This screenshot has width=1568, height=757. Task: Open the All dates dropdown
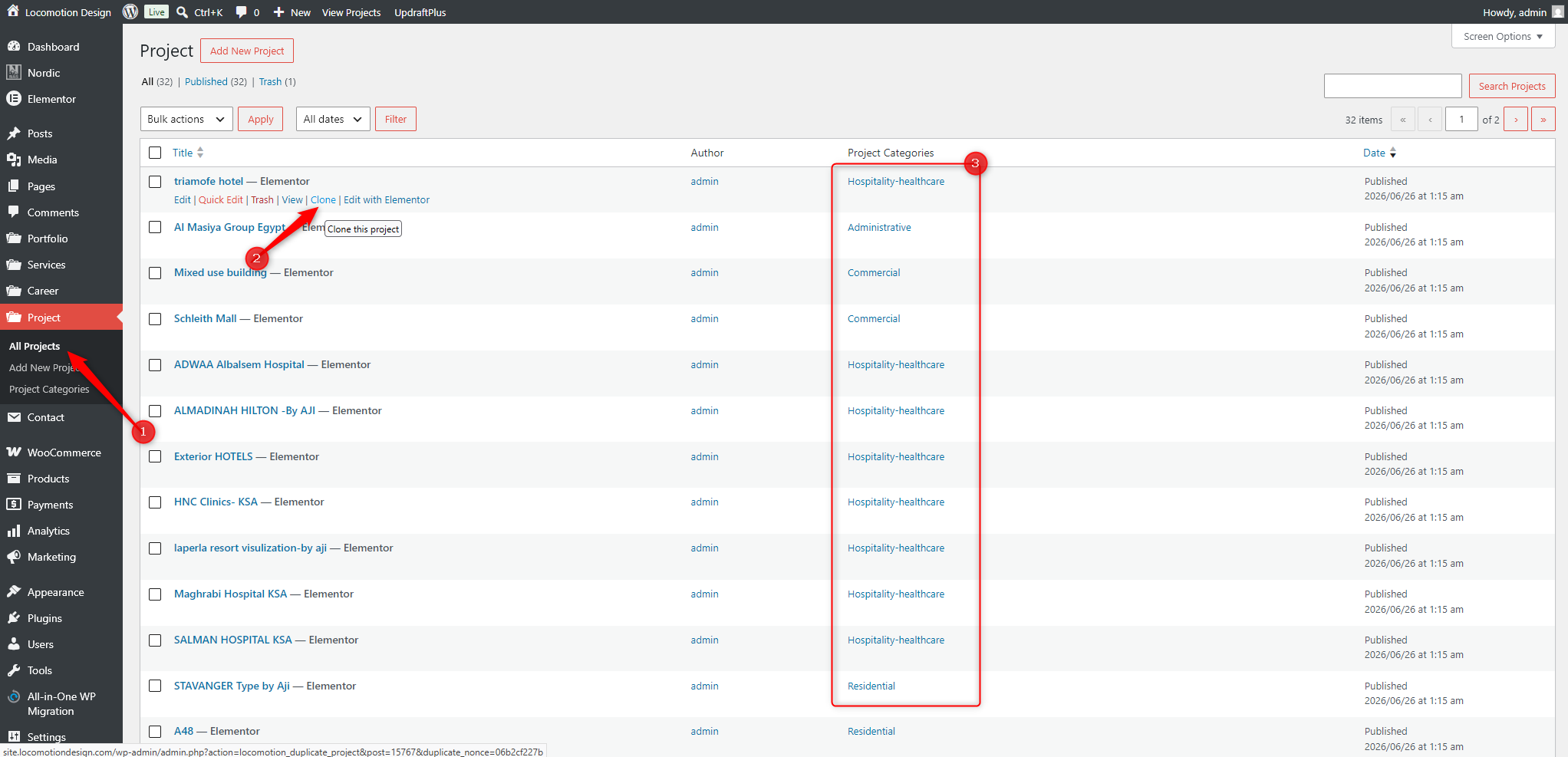coord(333,119)
